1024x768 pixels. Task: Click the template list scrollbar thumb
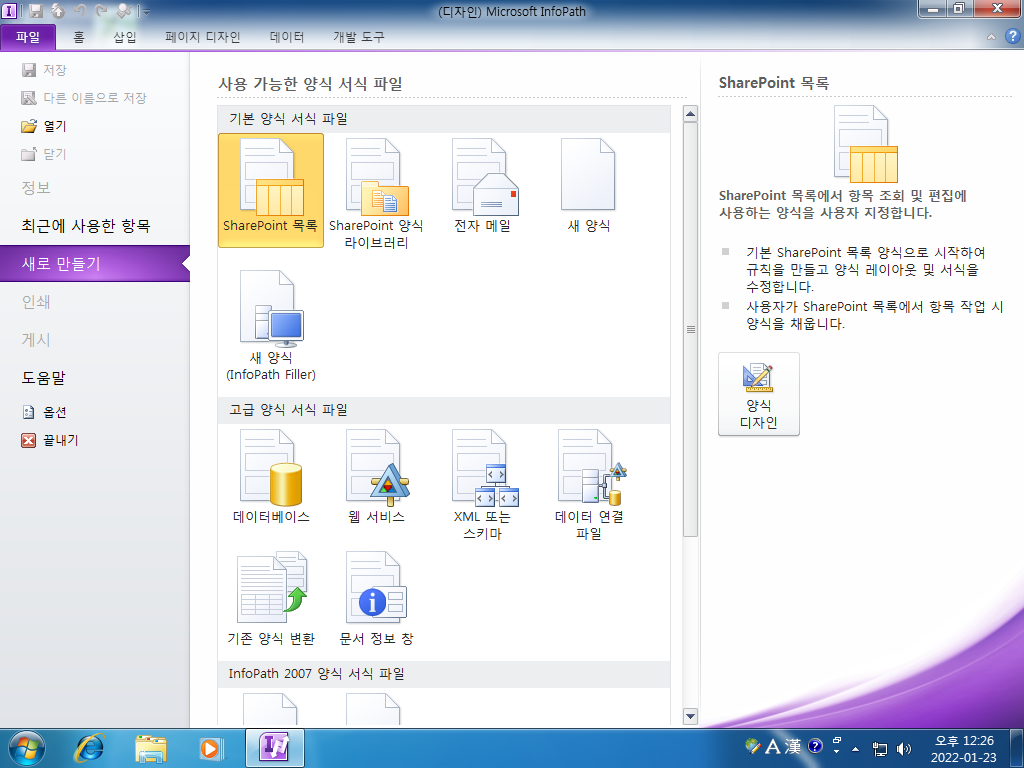(690, 329)
